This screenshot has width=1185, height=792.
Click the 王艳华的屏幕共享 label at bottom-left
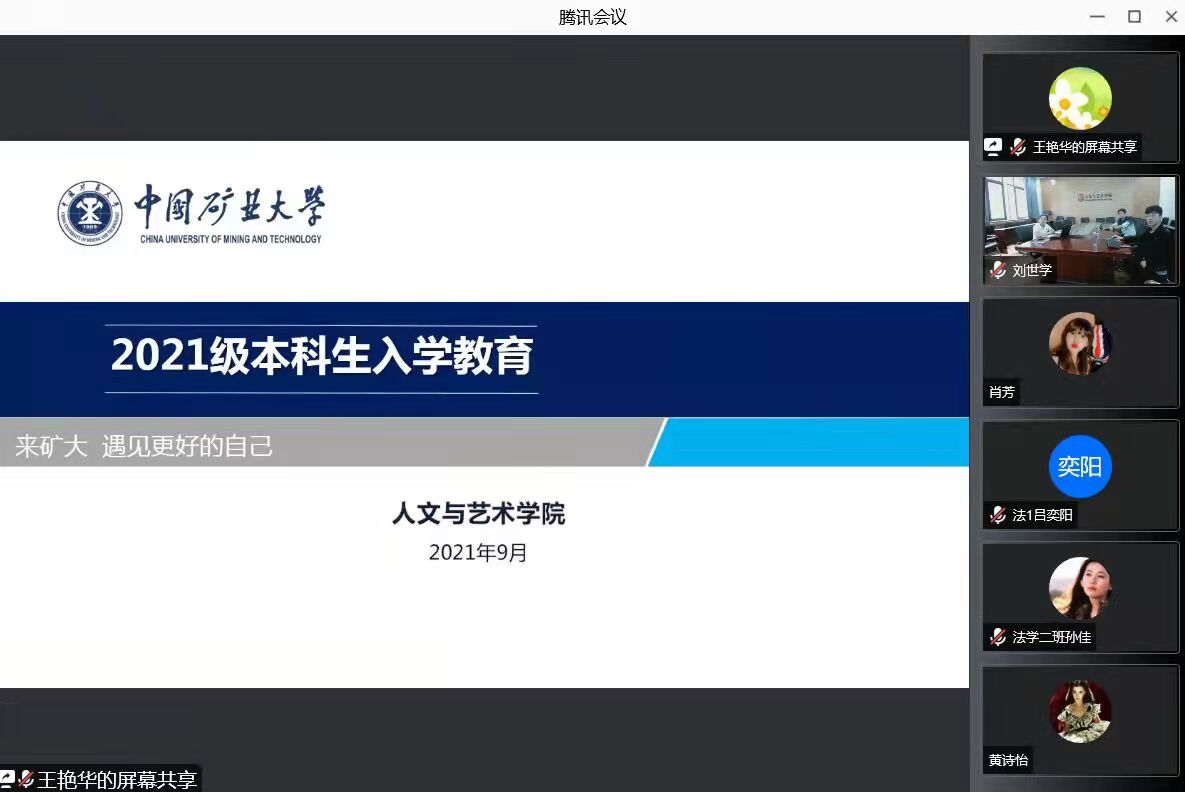(116, 780)
